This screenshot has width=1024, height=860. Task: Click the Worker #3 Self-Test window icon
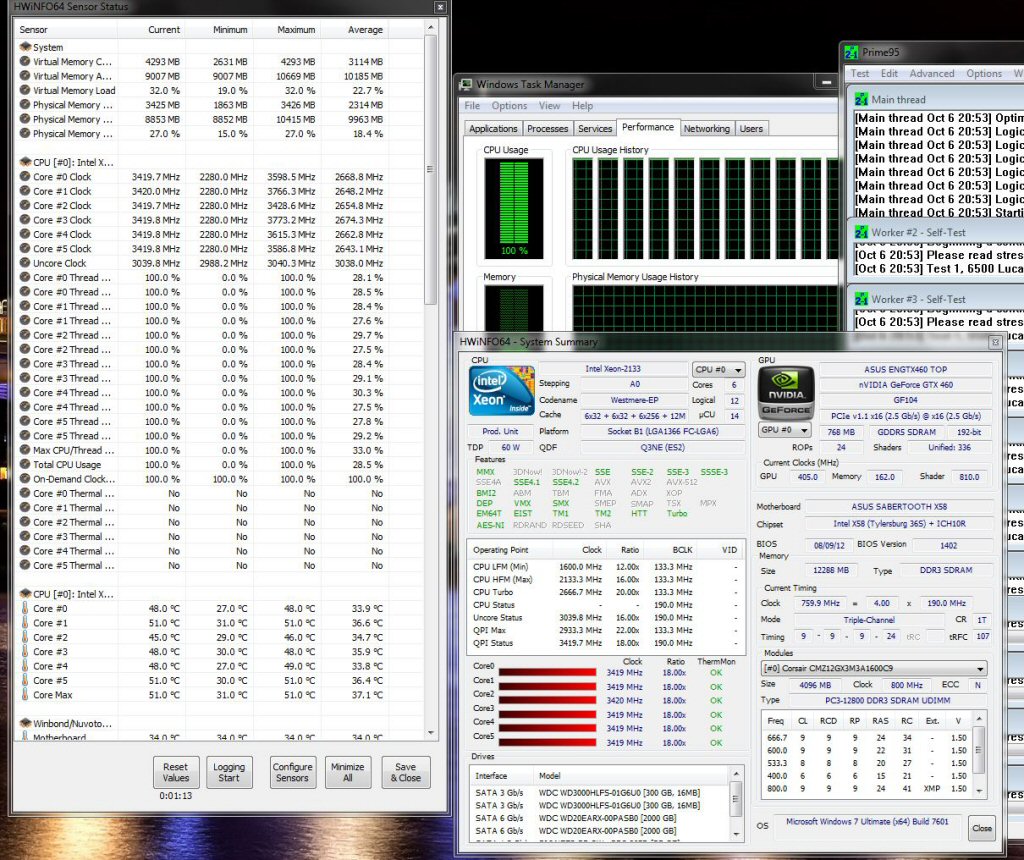861,299
